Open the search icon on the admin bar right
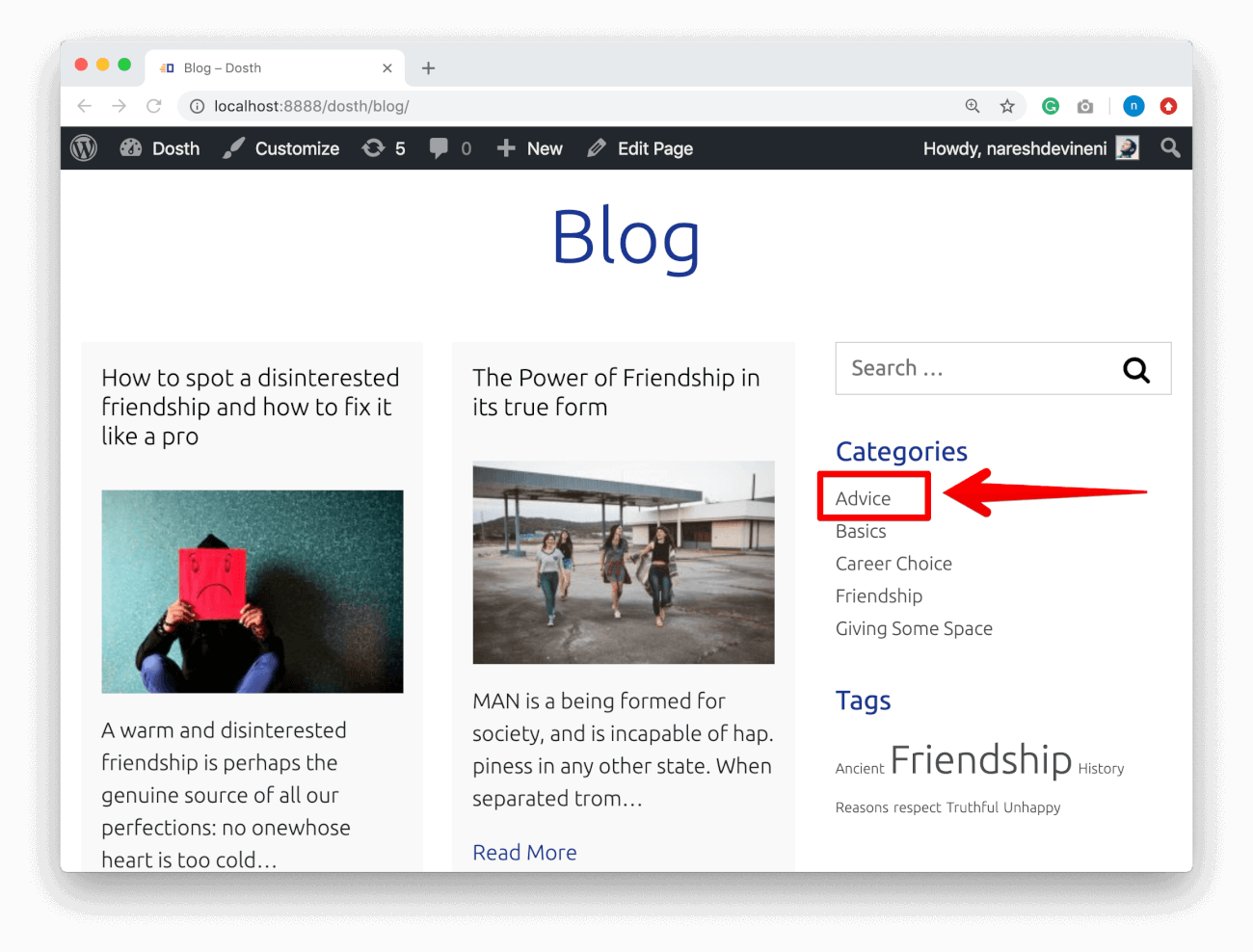Viewport: 1253px width, 952px height. [1169, 147]
